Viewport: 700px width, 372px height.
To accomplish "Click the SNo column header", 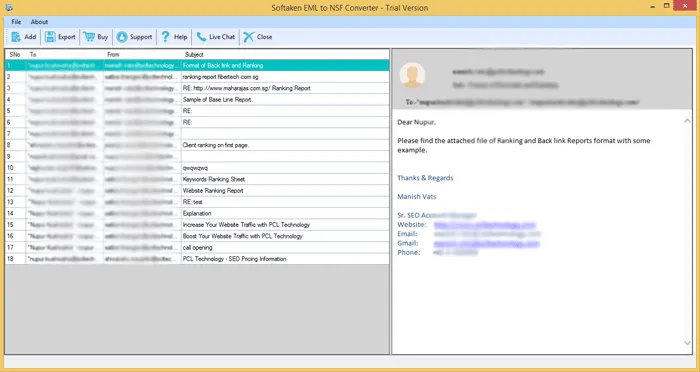I will [x=15, y=54].
